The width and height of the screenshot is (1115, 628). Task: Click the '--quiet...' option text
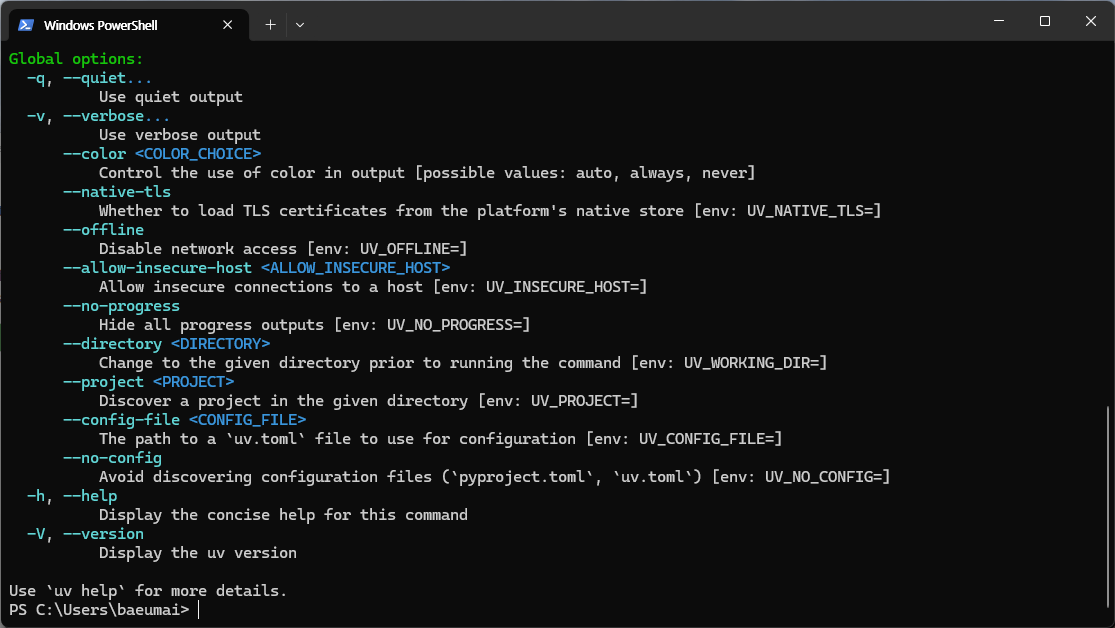coord(107,78)
